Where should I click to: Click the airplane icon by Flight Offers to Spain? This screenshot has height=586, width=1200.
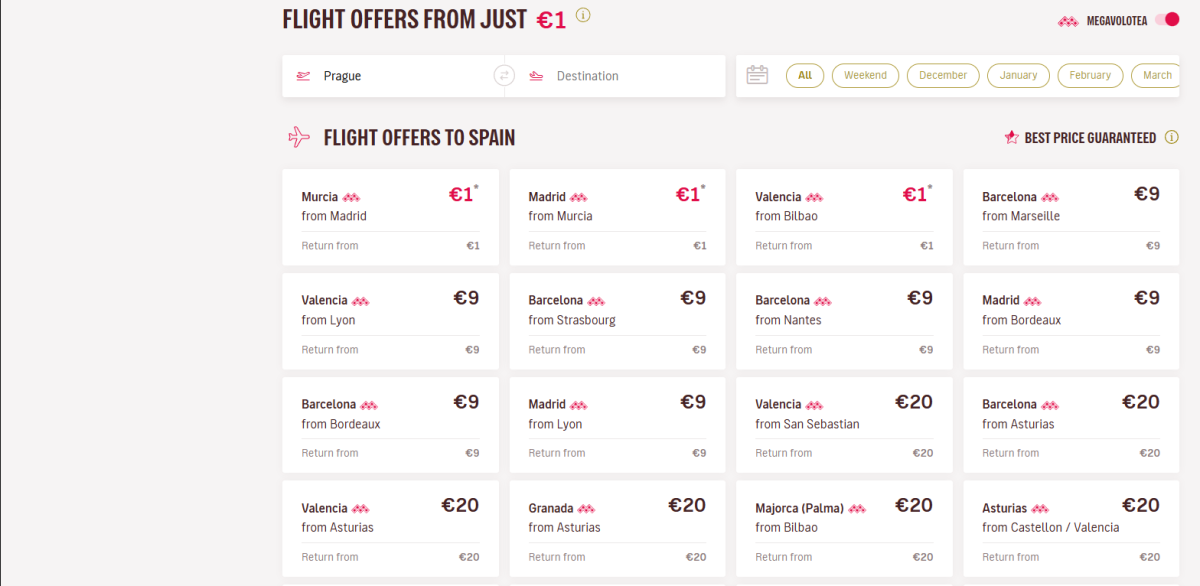[x=298, y=137]
